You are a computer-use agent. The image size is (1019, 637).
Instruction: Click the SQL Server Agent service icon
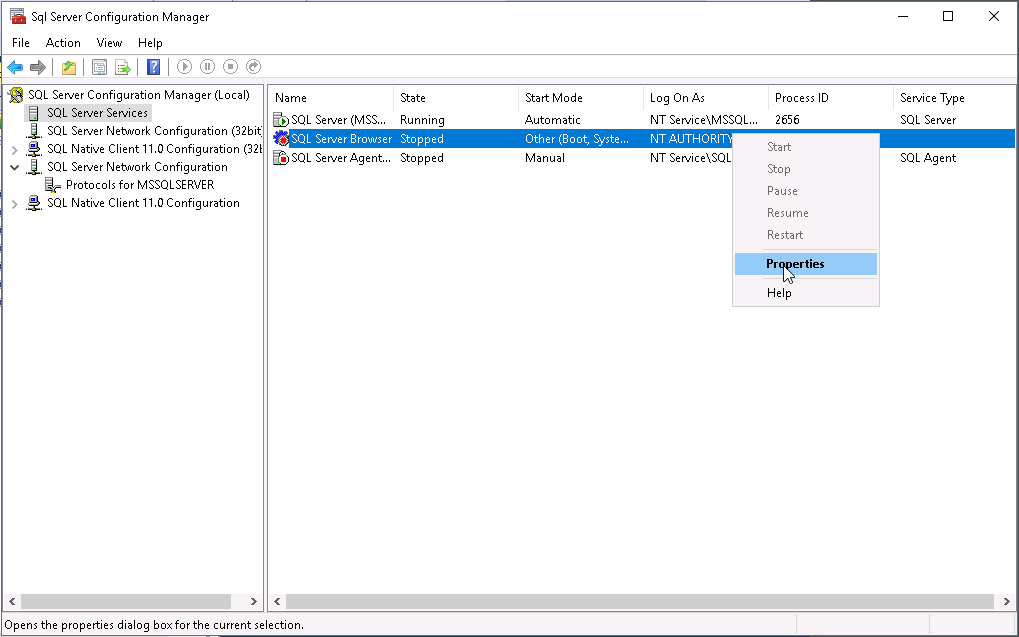281,158
